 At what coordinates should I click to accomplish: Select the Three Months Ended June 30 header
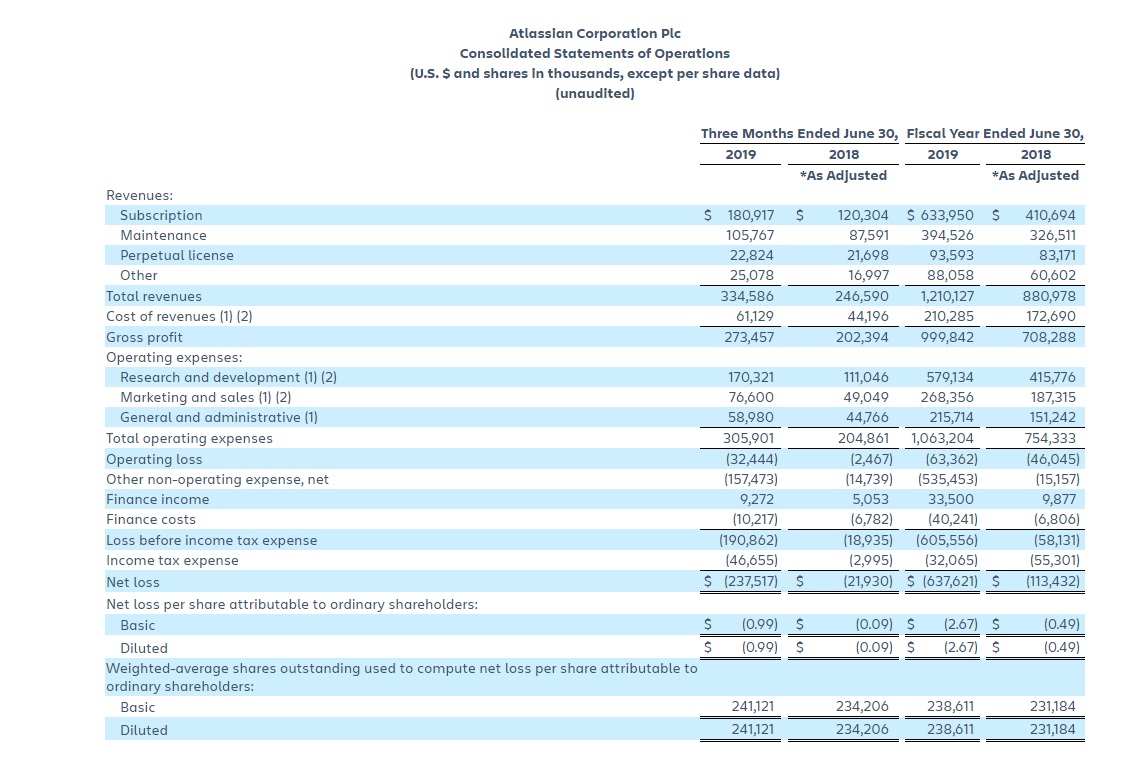coord(799,133)
